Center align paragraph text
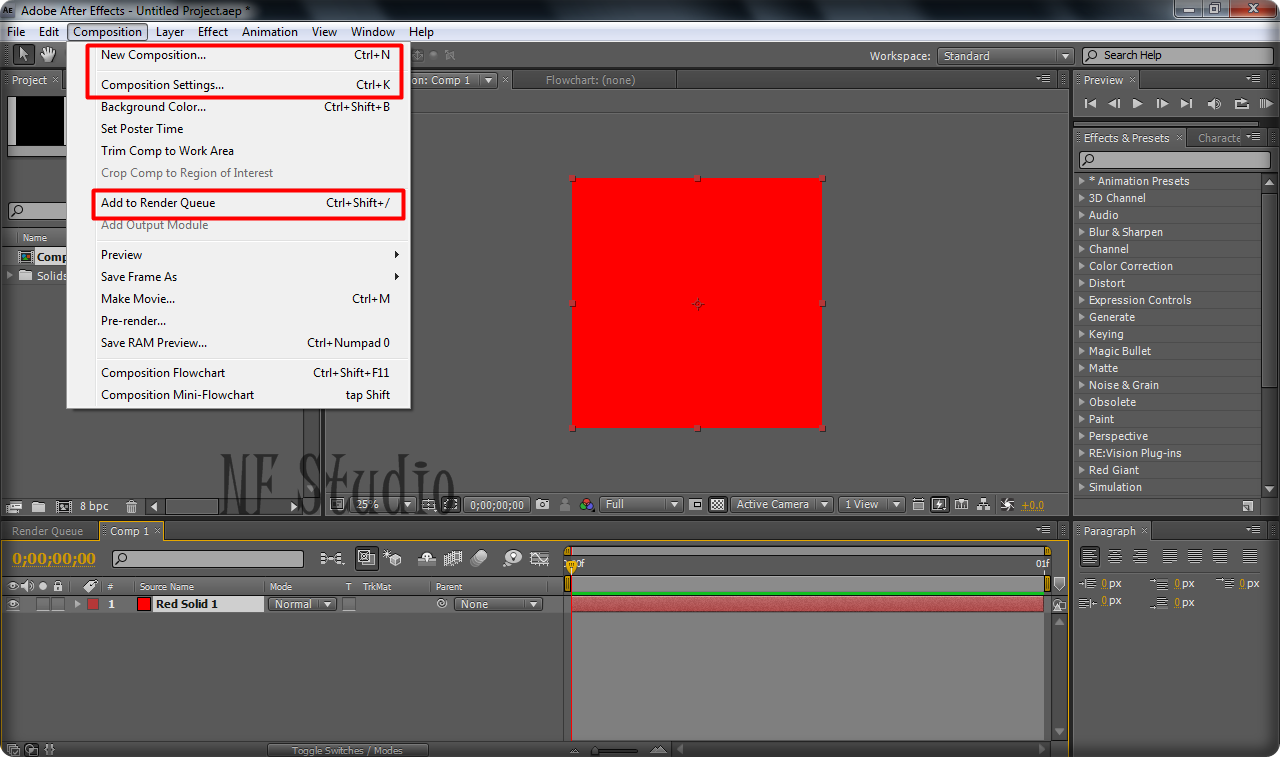The image size is (1280, 757). 1114,557
